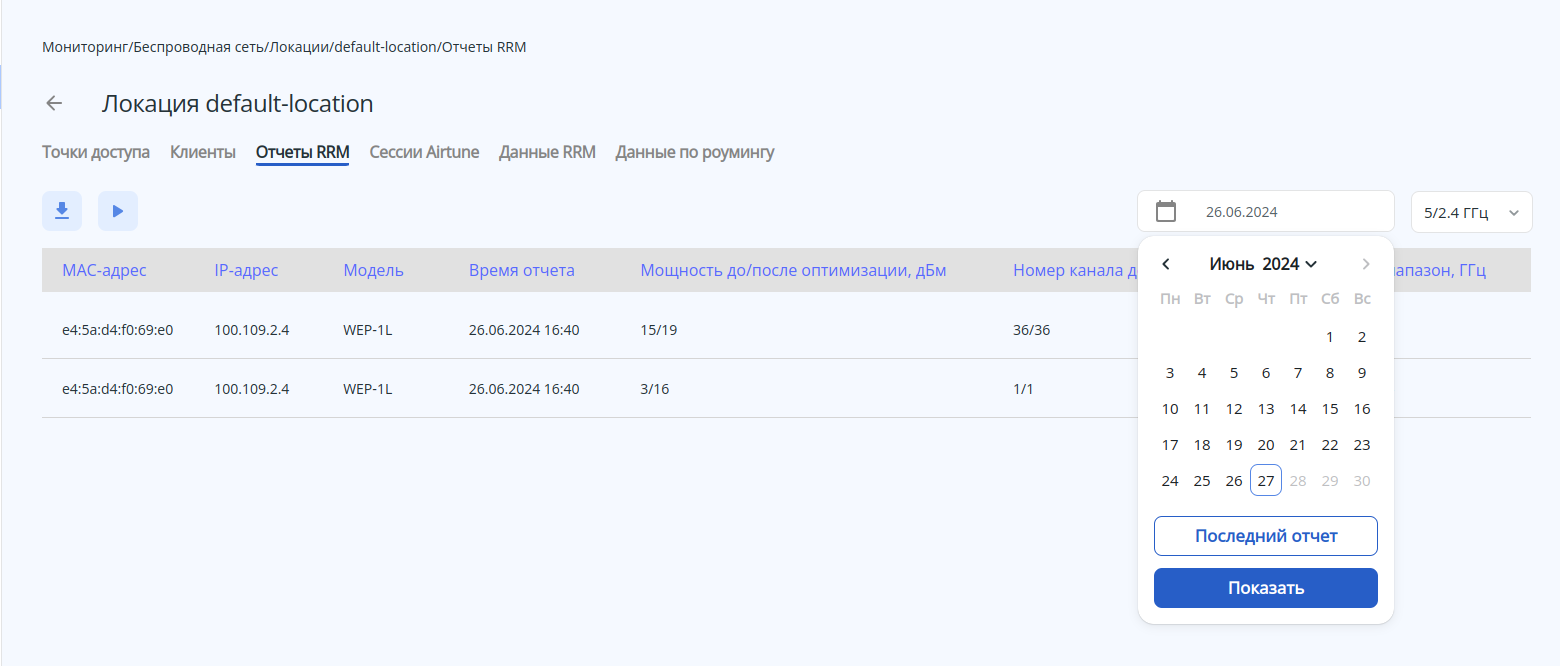Go to previous month in calendar
This screenshot has width=1560, height=666.
coord(1166,264)
